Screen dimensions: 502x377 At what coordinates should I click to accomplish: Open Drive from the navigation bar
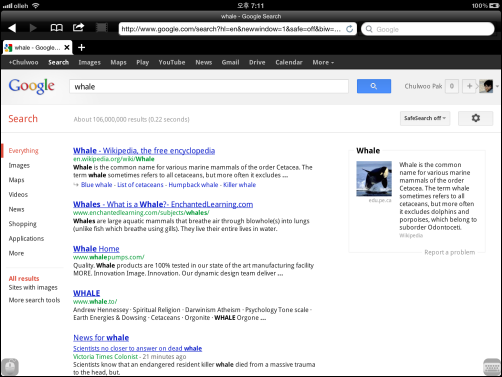pyautogui.click(x=257, y=62)
